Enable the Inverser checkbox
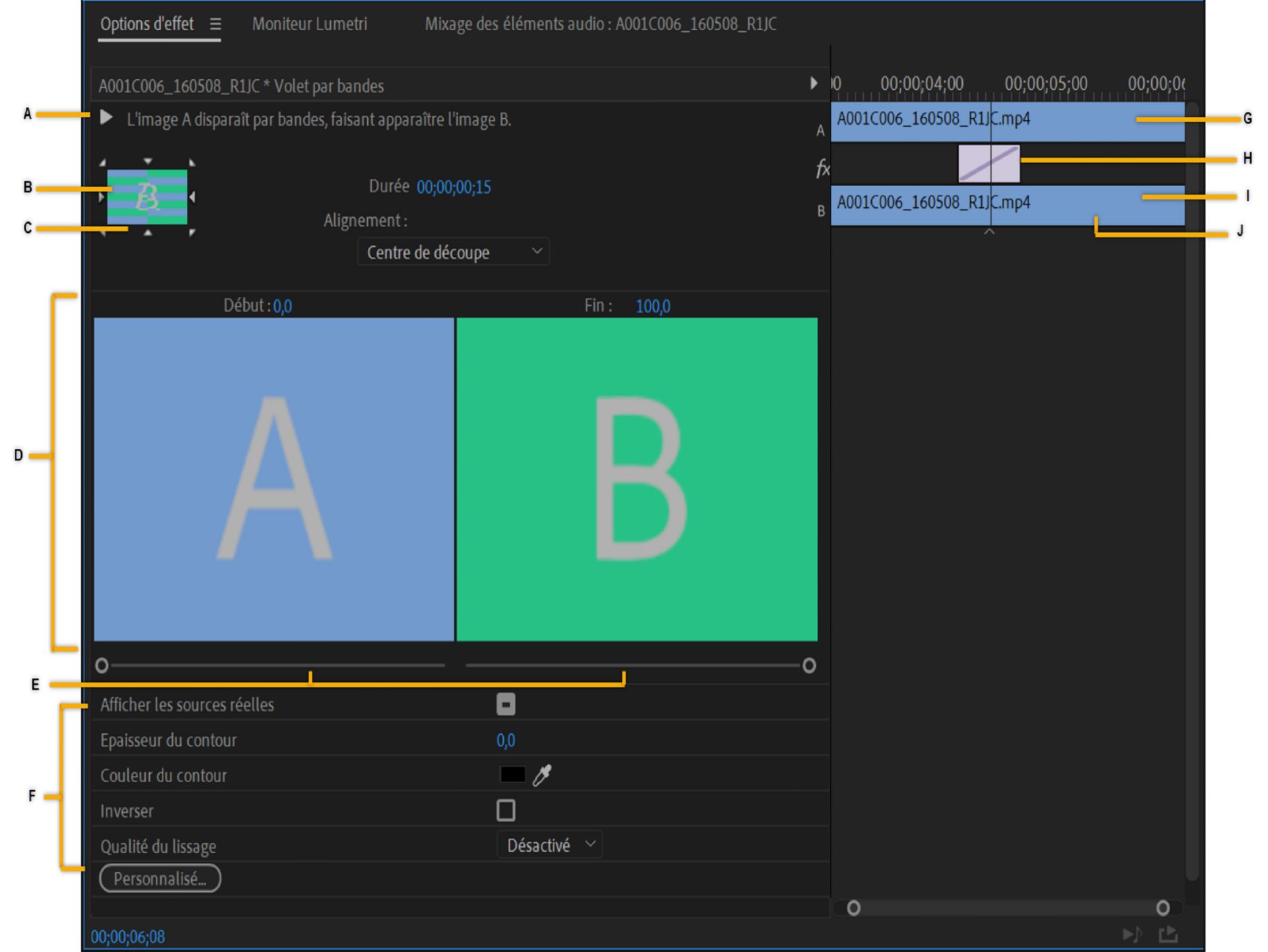 (x=505, y=810)
